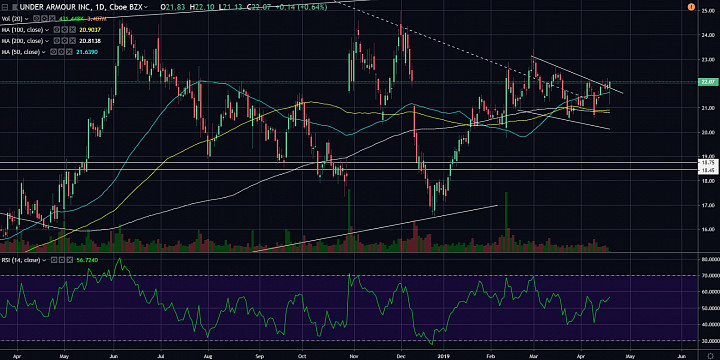Remove the MA (100, close) indicator
The height and width of the screenshot is (360, 720).
(x=73, y=30)
